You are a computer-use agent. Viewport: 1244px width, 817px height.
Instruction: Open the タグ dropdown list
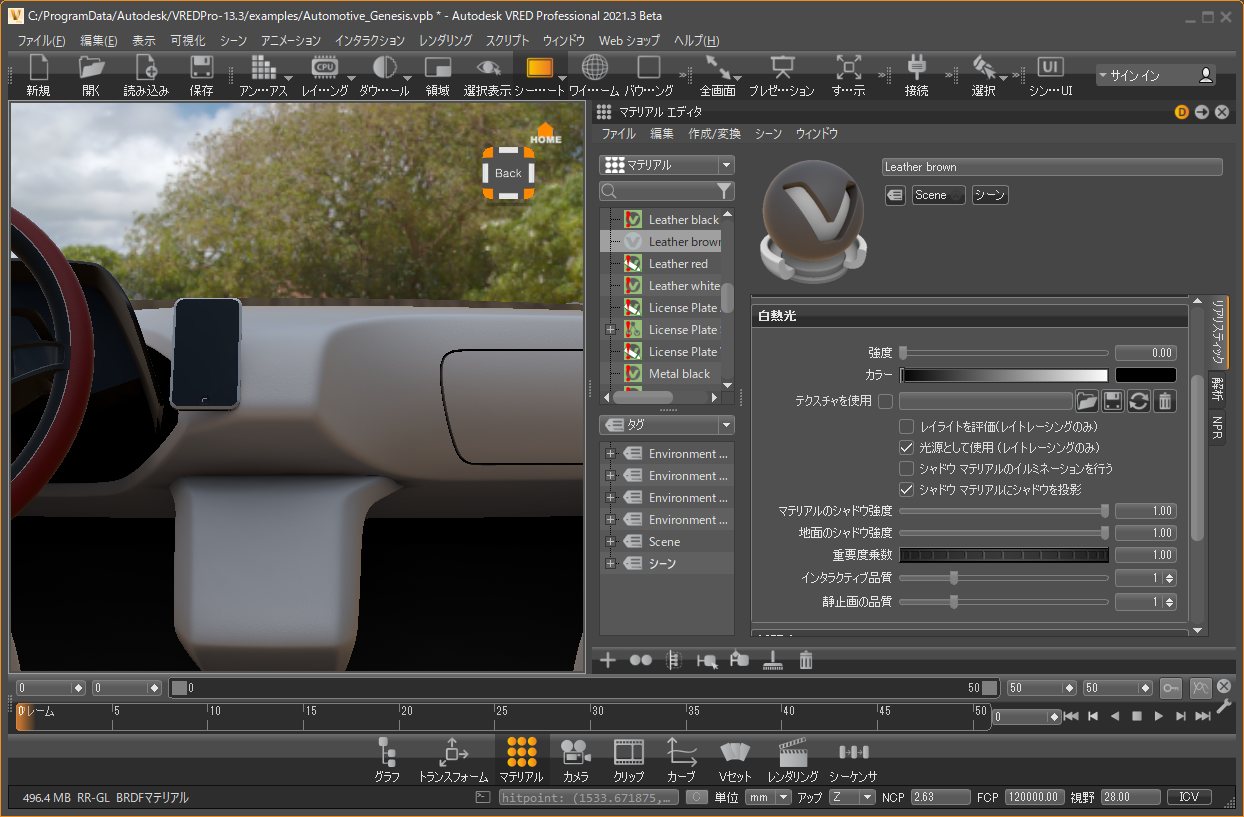pyautogui.click(x=667, y=425)
